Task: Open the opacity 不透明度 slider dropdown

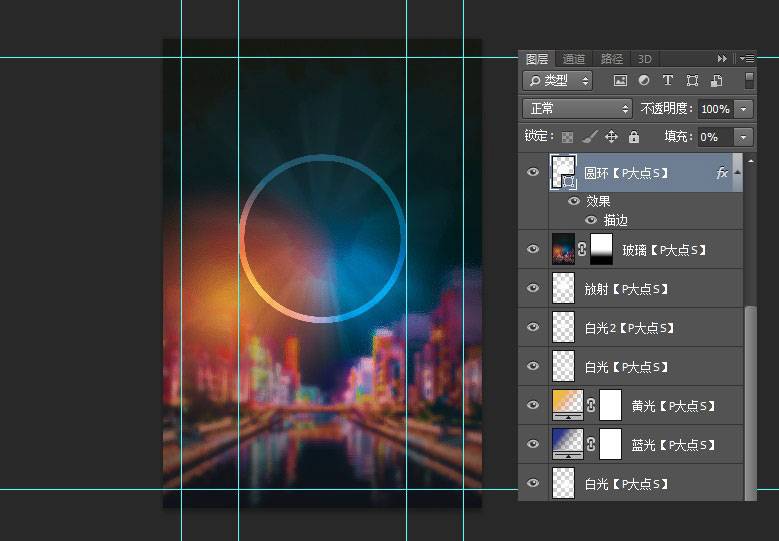Action: (745, 109)
